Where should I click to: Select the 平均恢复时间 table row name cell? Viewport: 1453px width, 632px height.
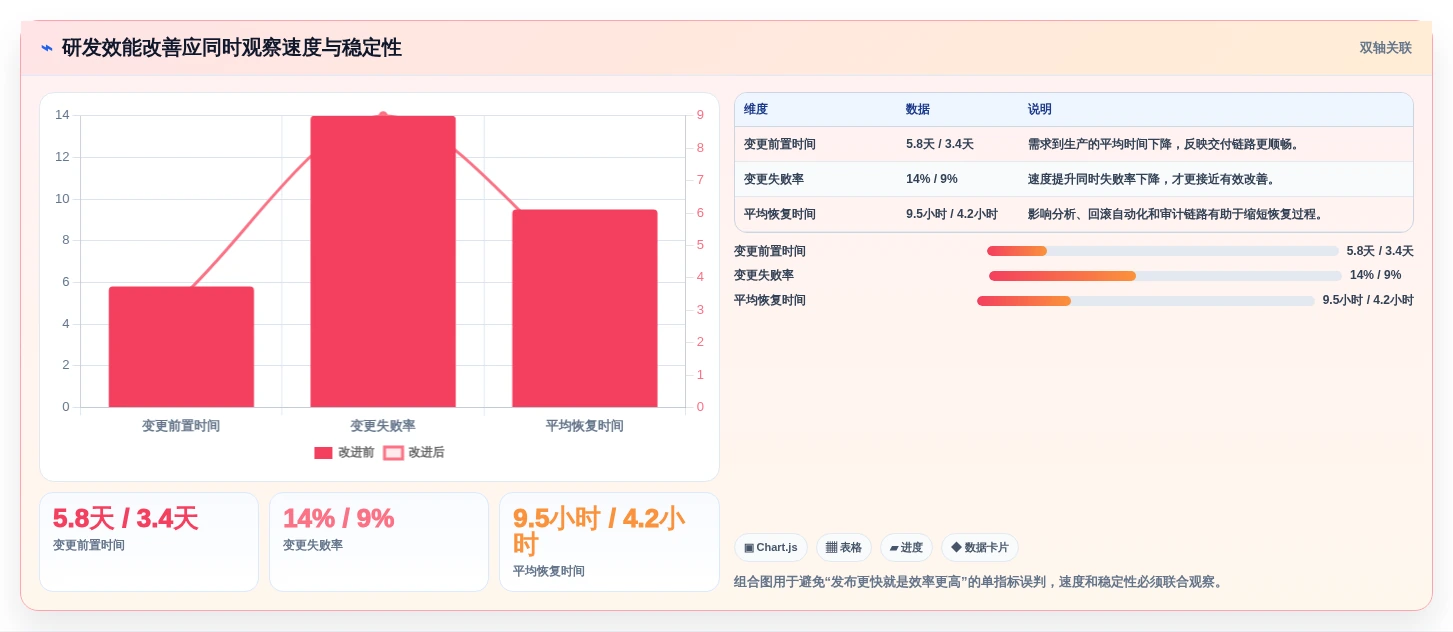click(780, 215)
